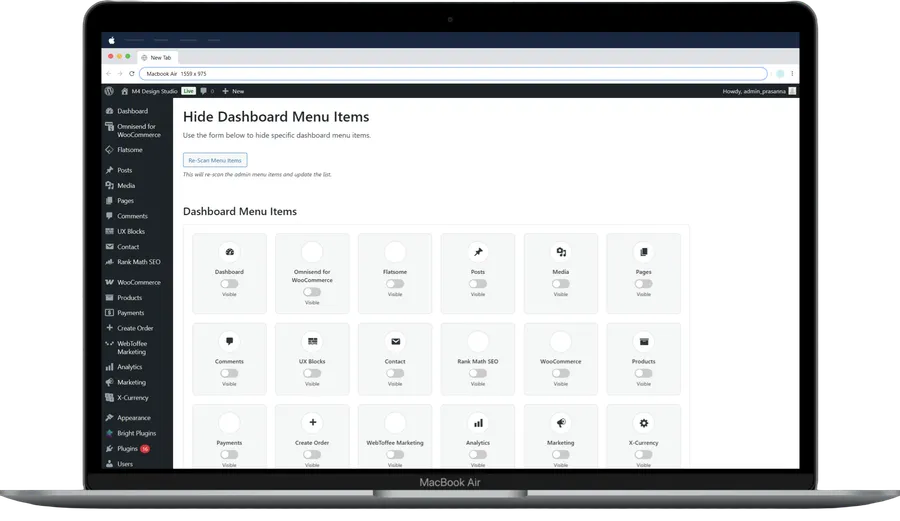Select the New Tab browser tab
This screenshot has width=900, height=521.
157,57
